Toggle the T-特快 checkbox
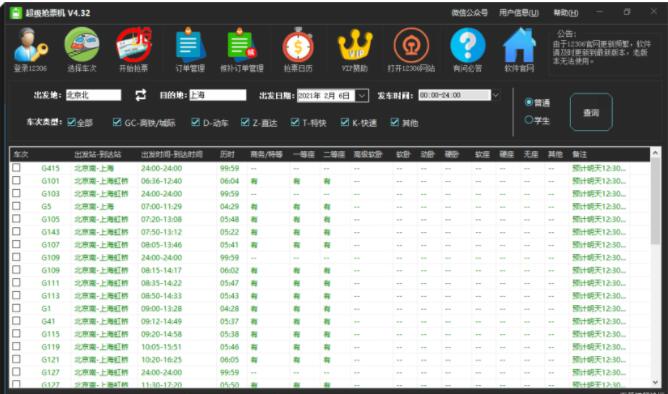668x394 pixels. coord(295,122)
